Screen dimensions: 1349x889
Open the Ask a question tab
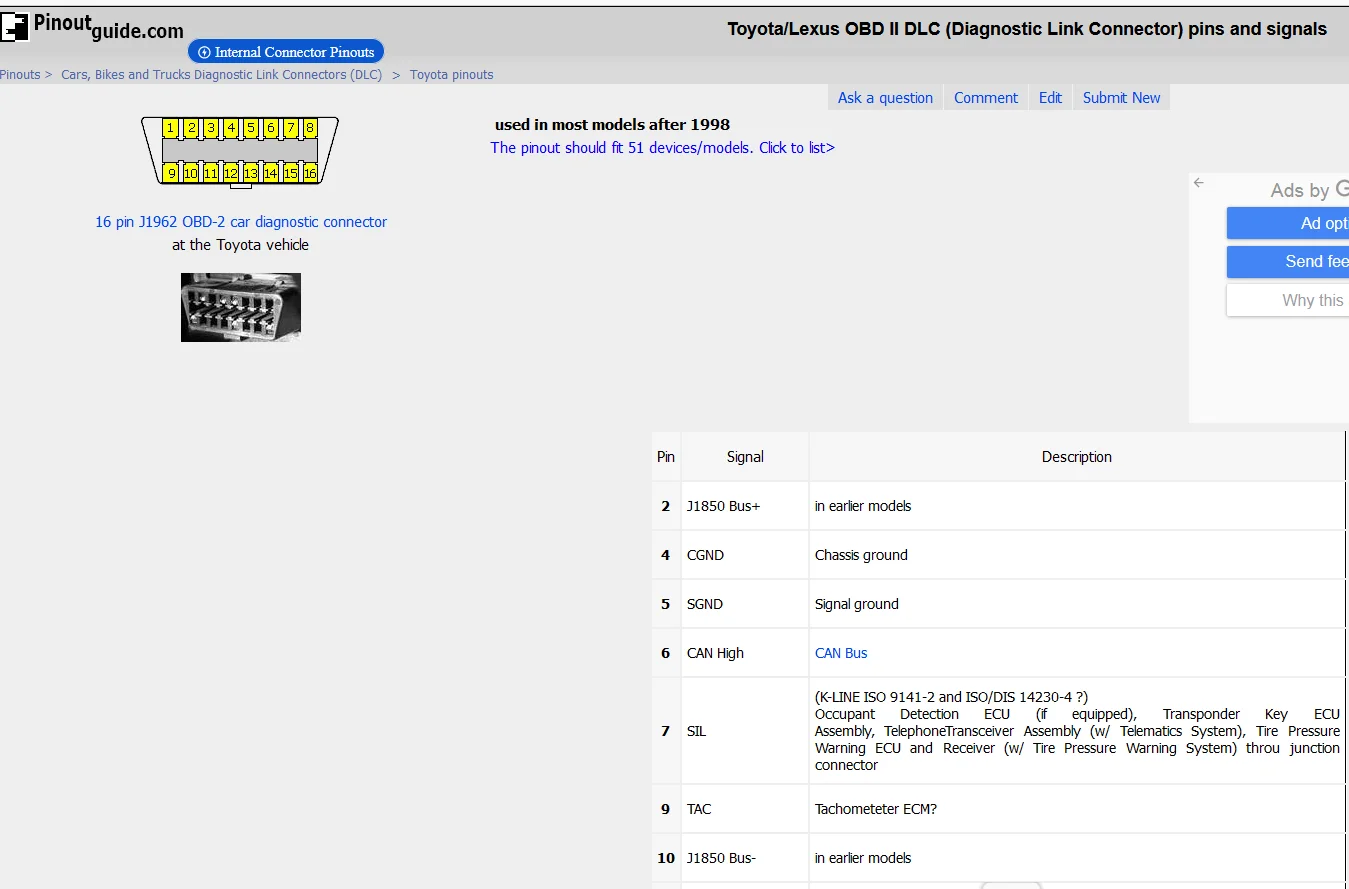coord(885,98)
